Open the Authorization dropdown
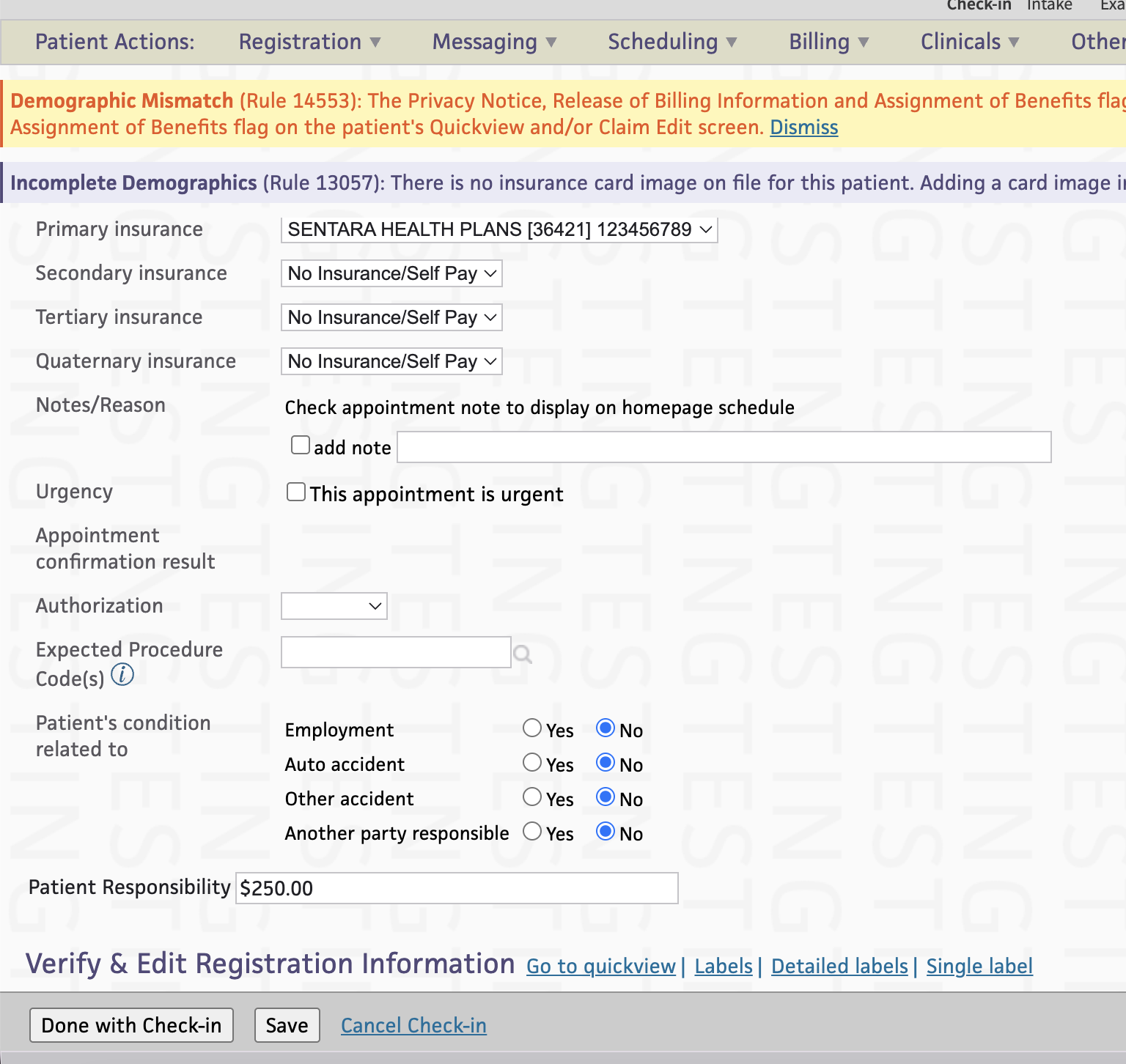 (x=334, y=606)
